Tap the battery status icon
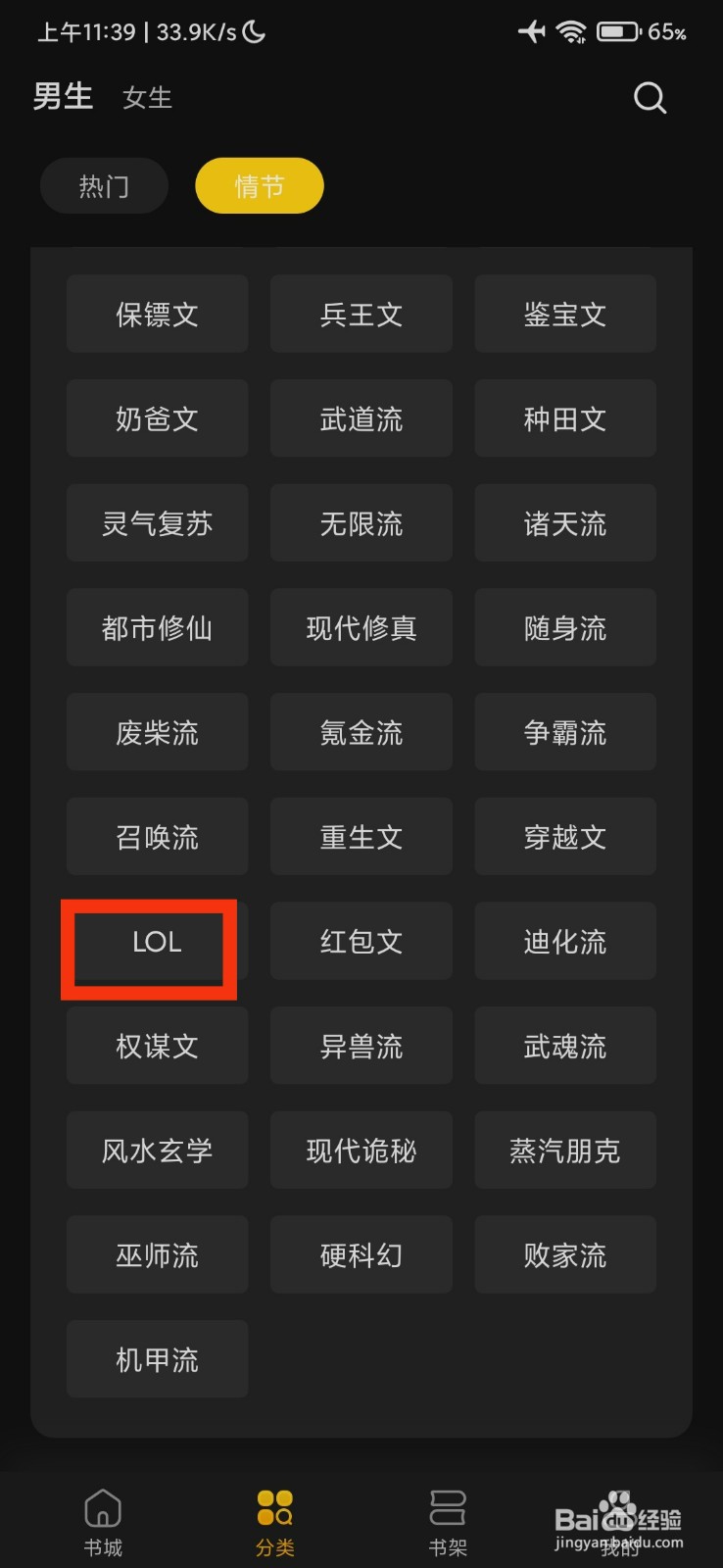 (x=618, y=32)
